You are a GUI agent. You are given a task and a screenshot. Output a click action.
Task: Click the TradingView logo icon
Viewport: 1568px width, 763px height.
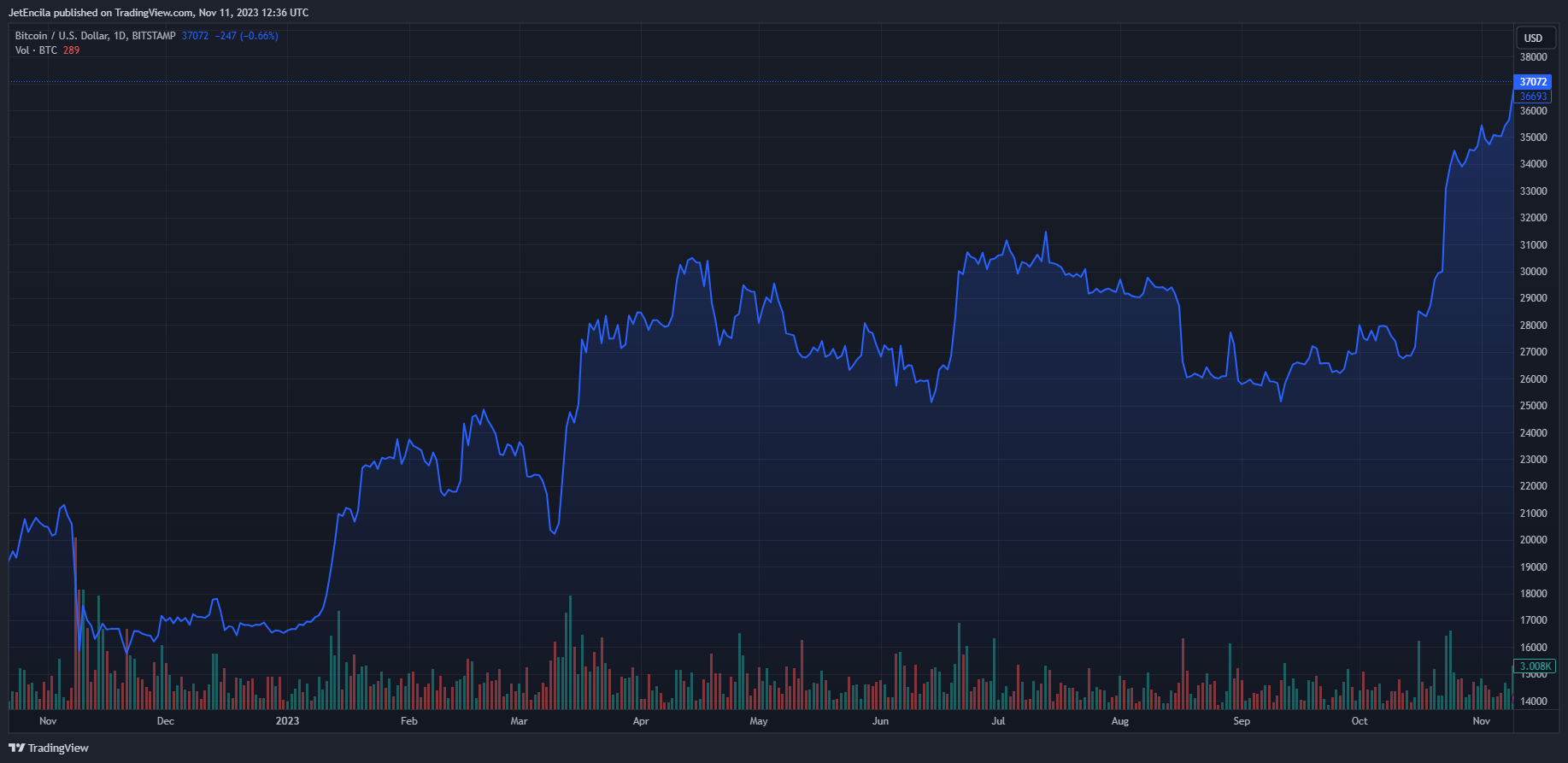(x=16, y=748)
